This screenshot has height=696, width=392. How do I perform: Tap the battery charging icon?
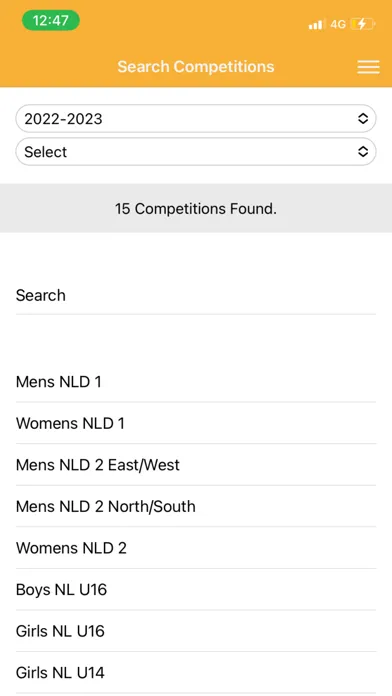pyautogui.click(x=363, y=24)
